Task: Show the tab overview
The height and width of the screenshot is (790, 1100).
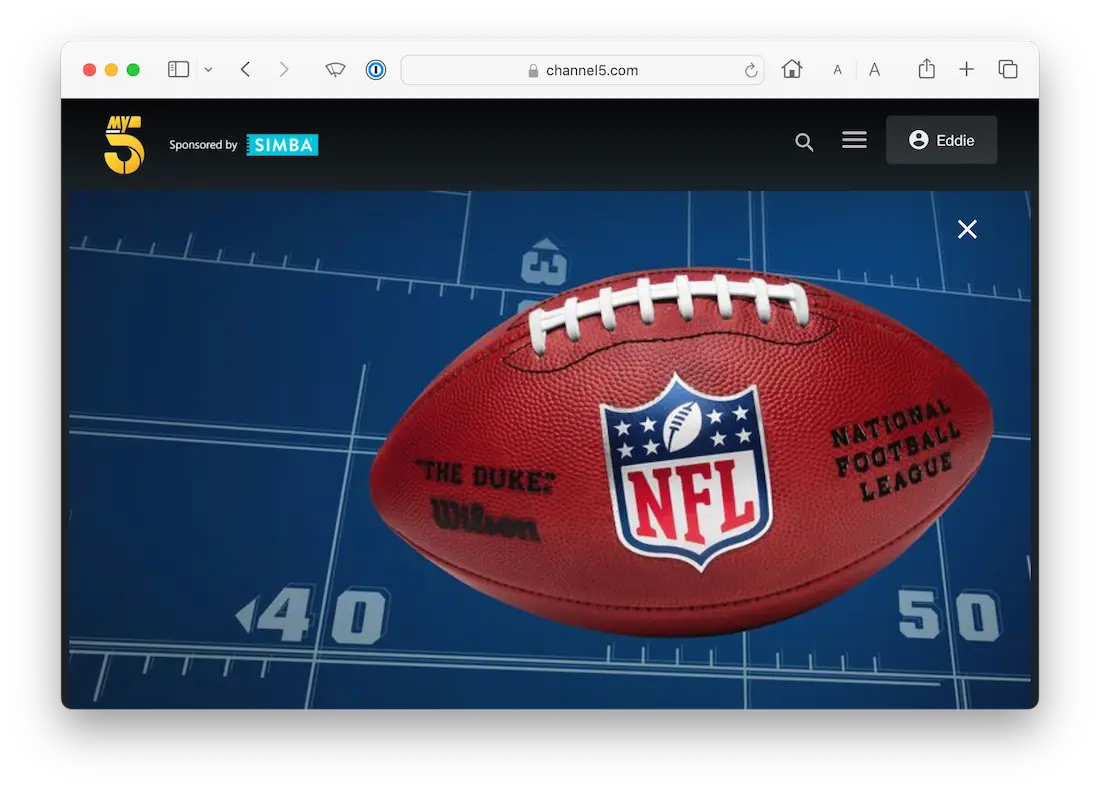Action: (x=1008, y=69)
